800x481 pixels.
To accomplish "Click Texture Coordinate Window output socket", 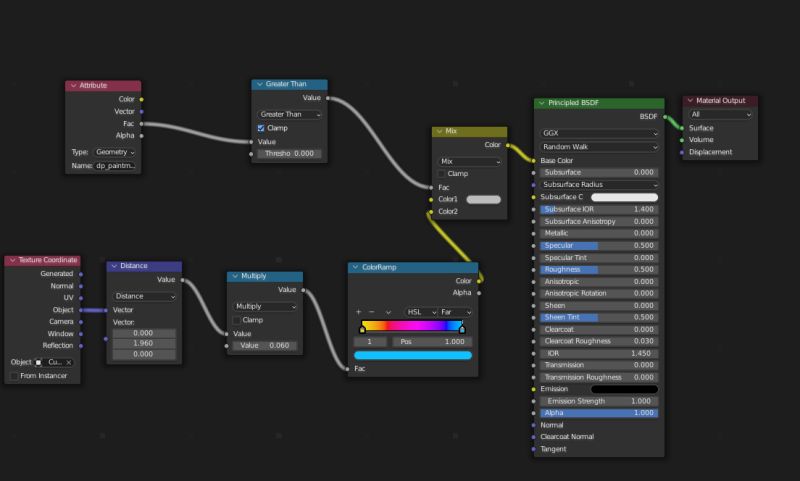I will (x=81, y=334).
